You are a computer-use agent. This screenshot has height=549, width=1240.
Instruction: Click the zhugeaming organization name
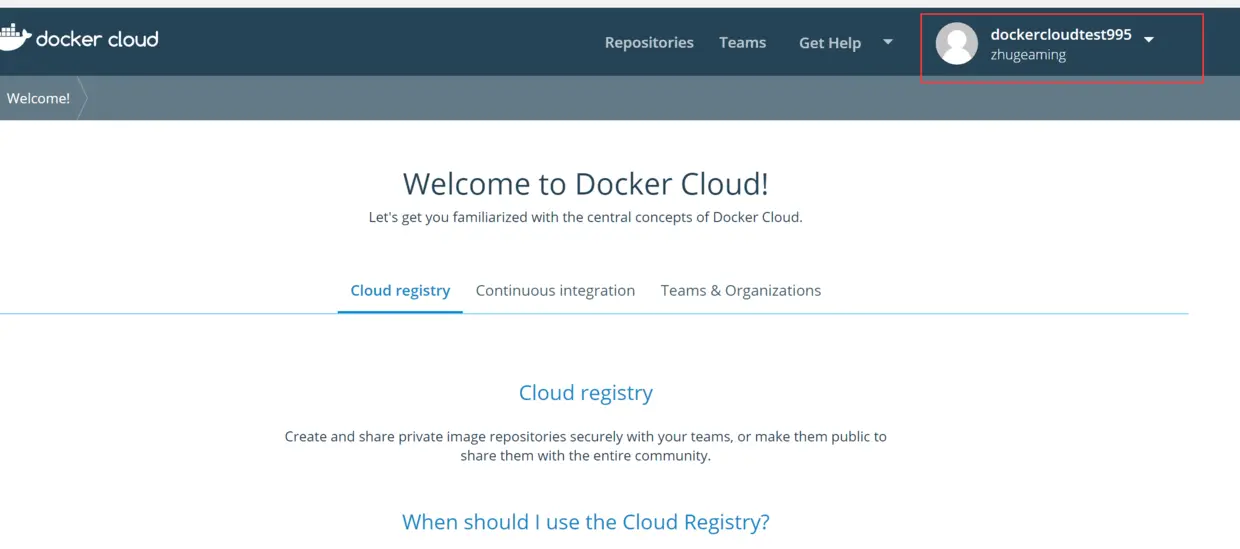coord(1028,55)
